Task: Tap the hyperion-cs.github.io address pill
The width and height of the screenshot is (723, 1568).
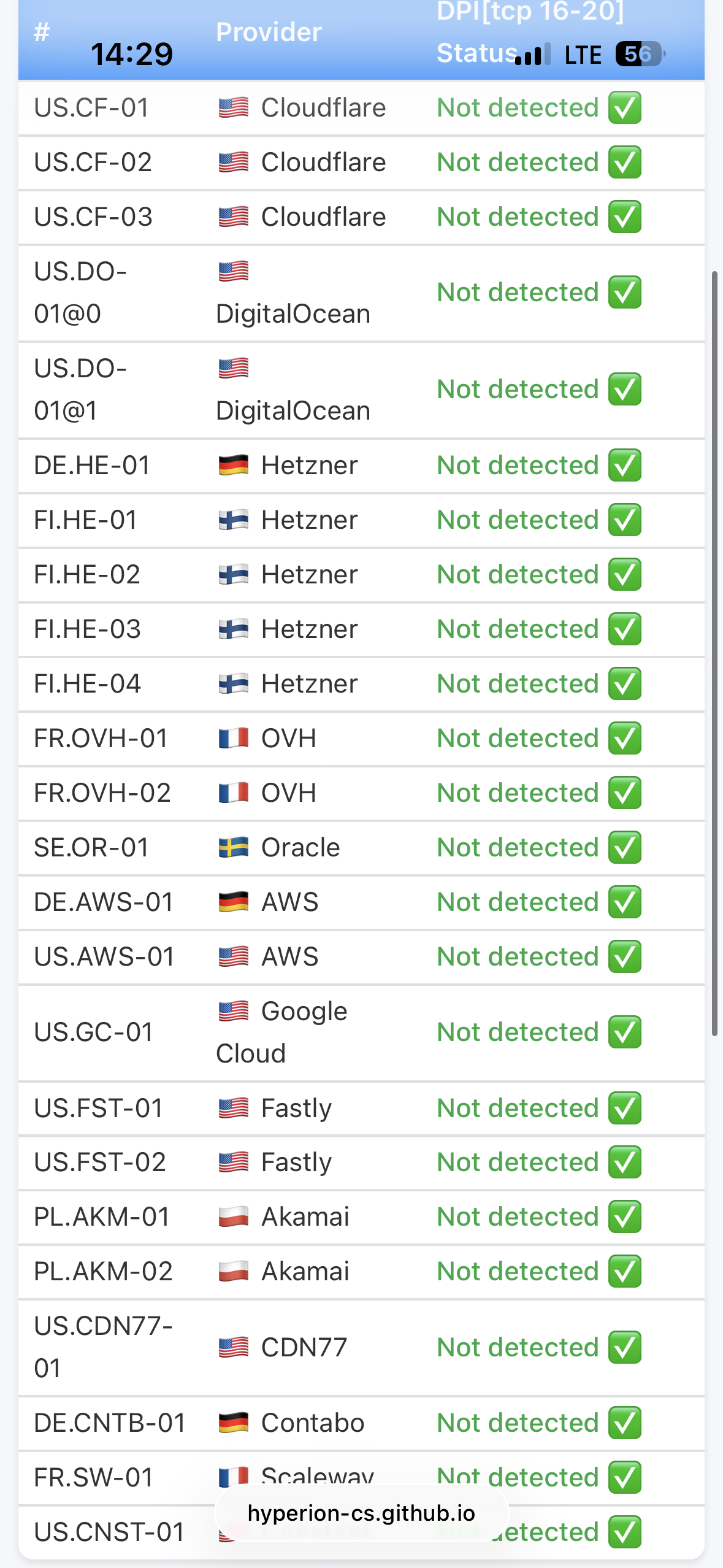Action: click(x=361, y=1513)
